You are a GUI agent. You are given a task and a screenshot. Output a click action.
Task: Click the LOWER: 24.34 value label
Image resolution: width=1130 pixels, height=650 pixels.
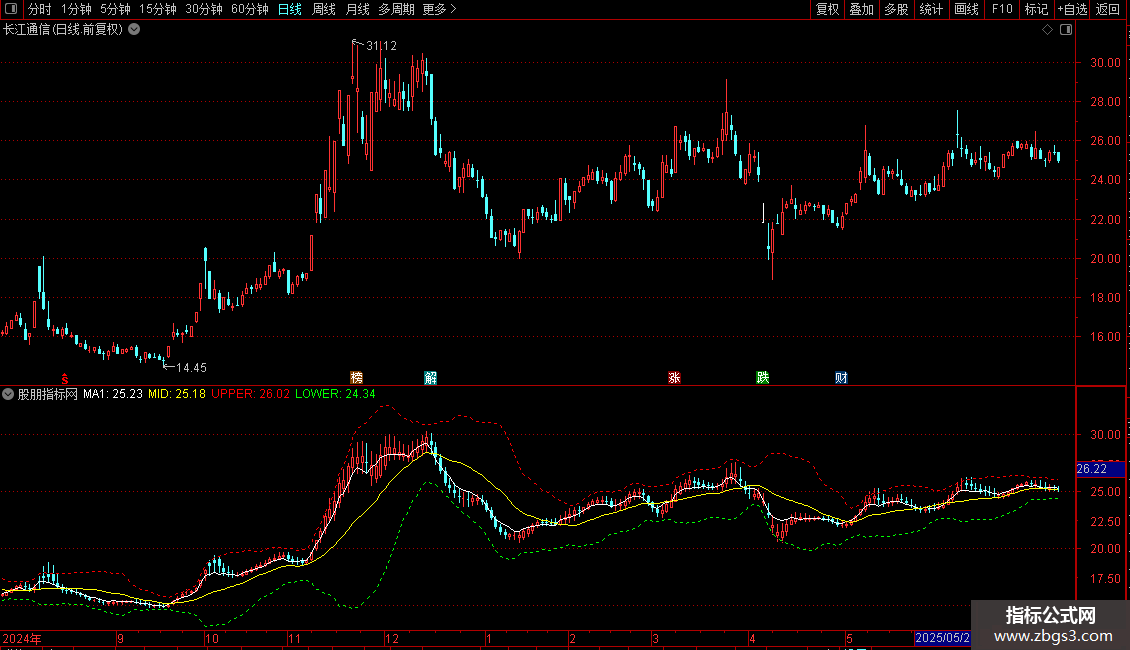[x=335, y=394]
